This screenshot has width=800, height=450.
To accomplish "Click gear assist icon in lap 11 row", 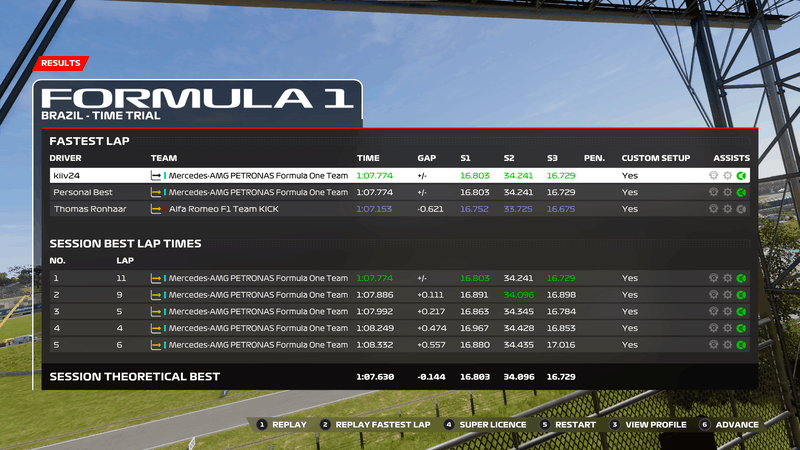I will click(728, 278).
